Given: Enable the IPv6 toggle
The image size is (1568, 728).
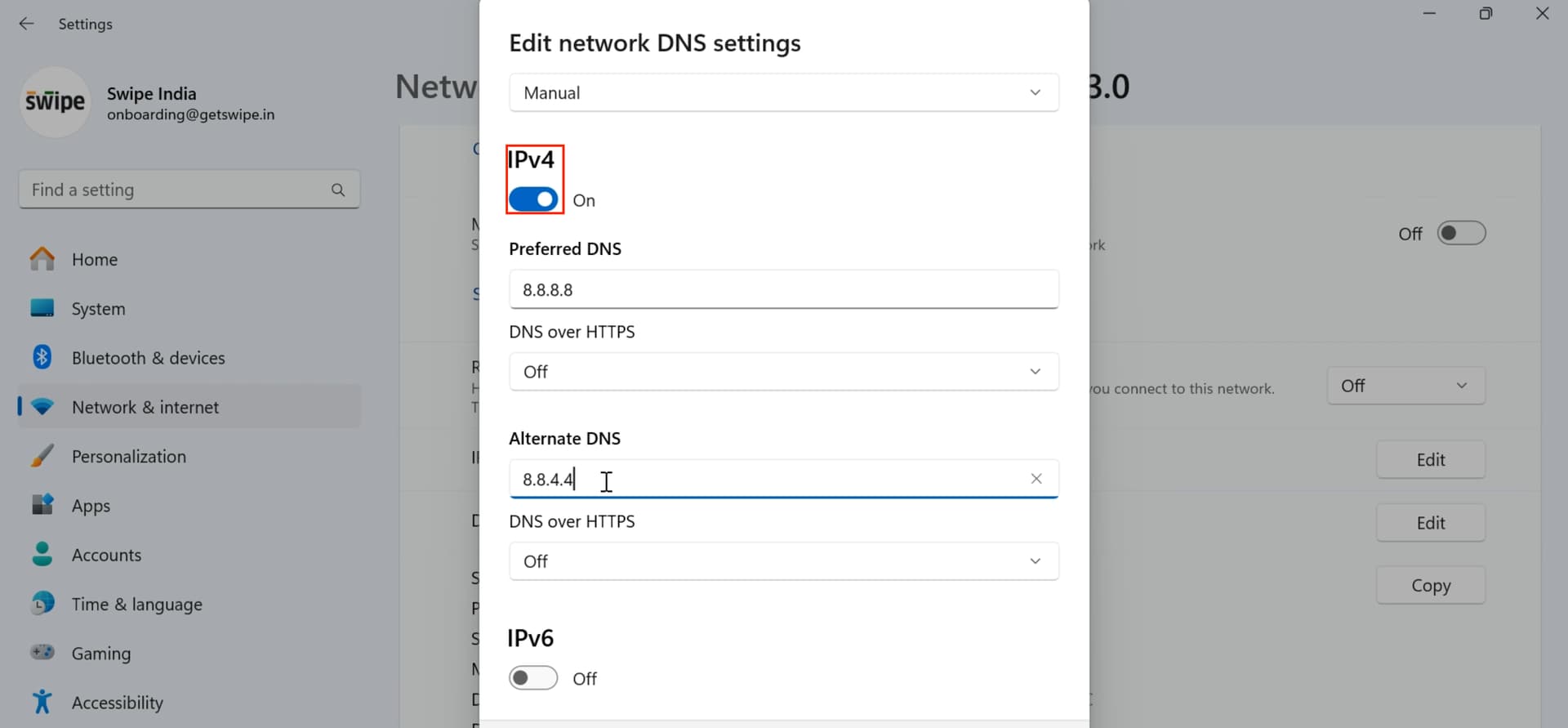Looking at the screenshot, I should [x=533, y=678].
